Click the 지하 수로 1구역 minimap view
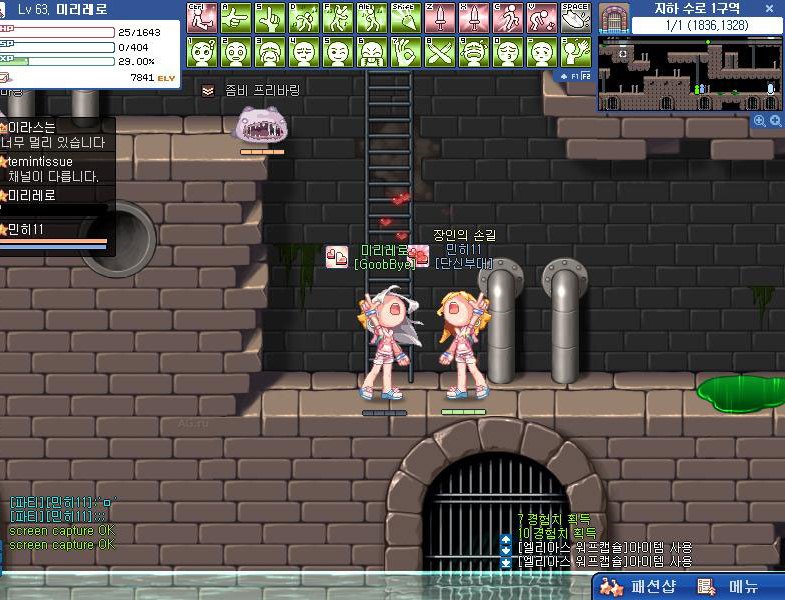 (x=690, y=75)
